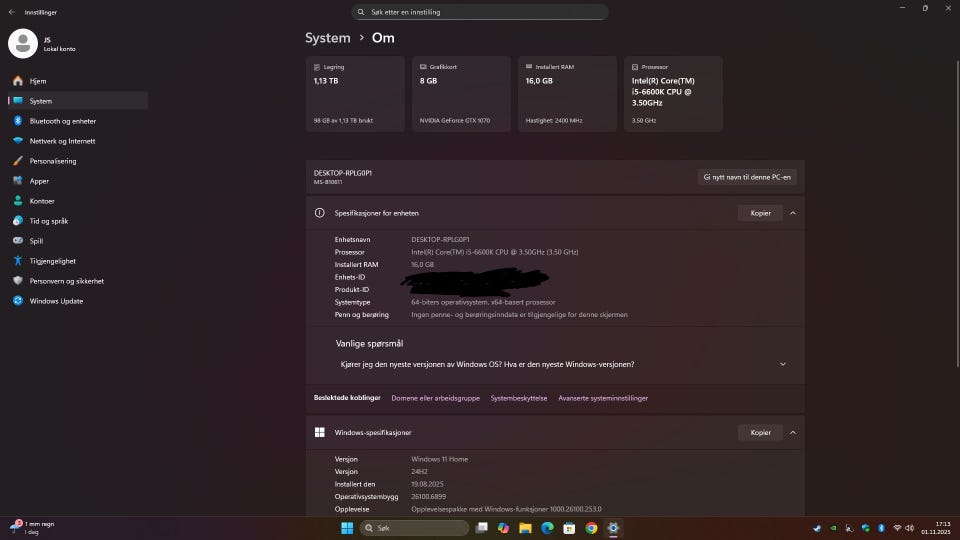Screen dimensions: 960x540
Task: Open Personvern og sikkerhet
Action: point(78,281)
